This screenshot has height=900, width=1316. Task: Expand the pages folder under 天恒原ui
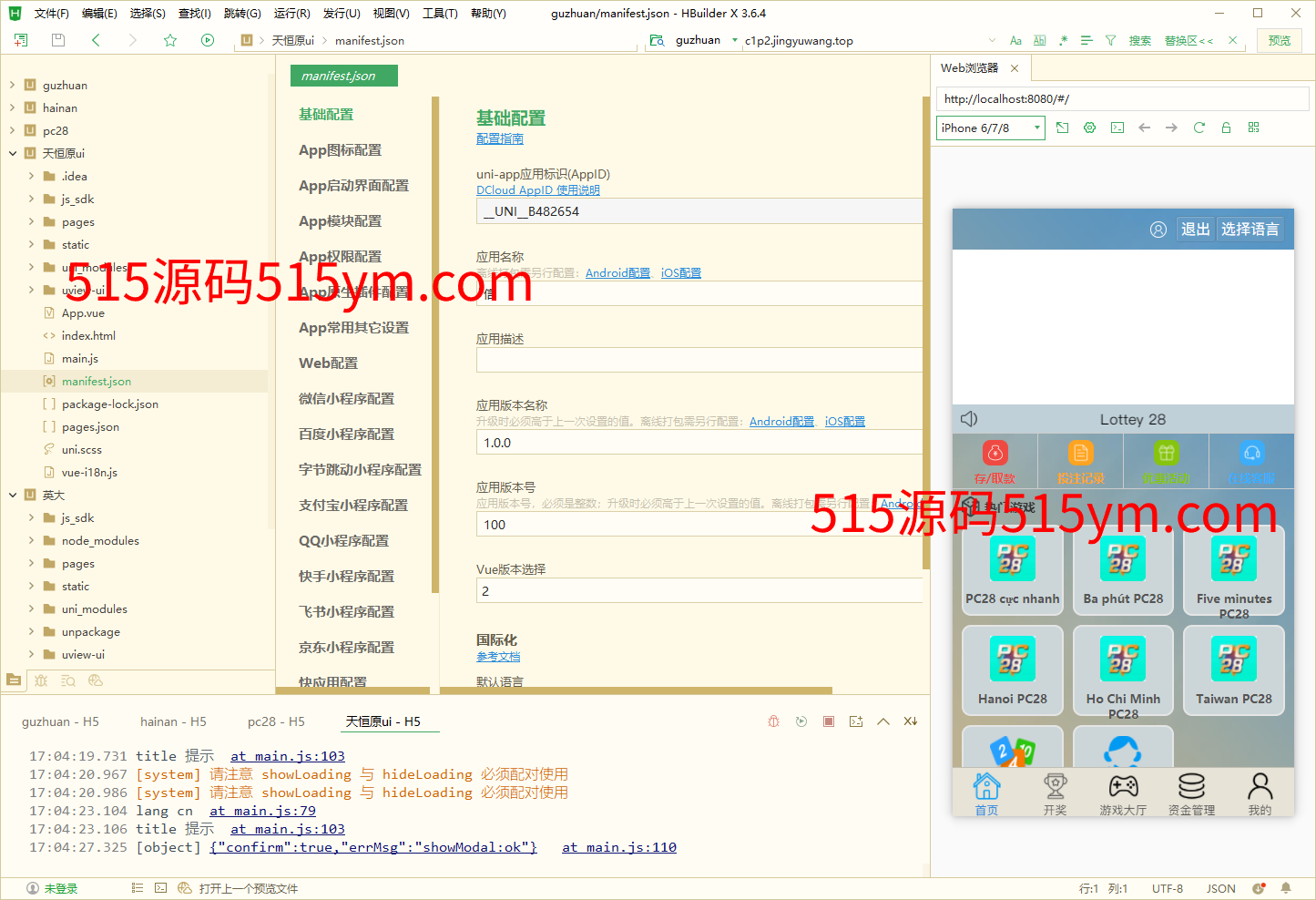31,221
